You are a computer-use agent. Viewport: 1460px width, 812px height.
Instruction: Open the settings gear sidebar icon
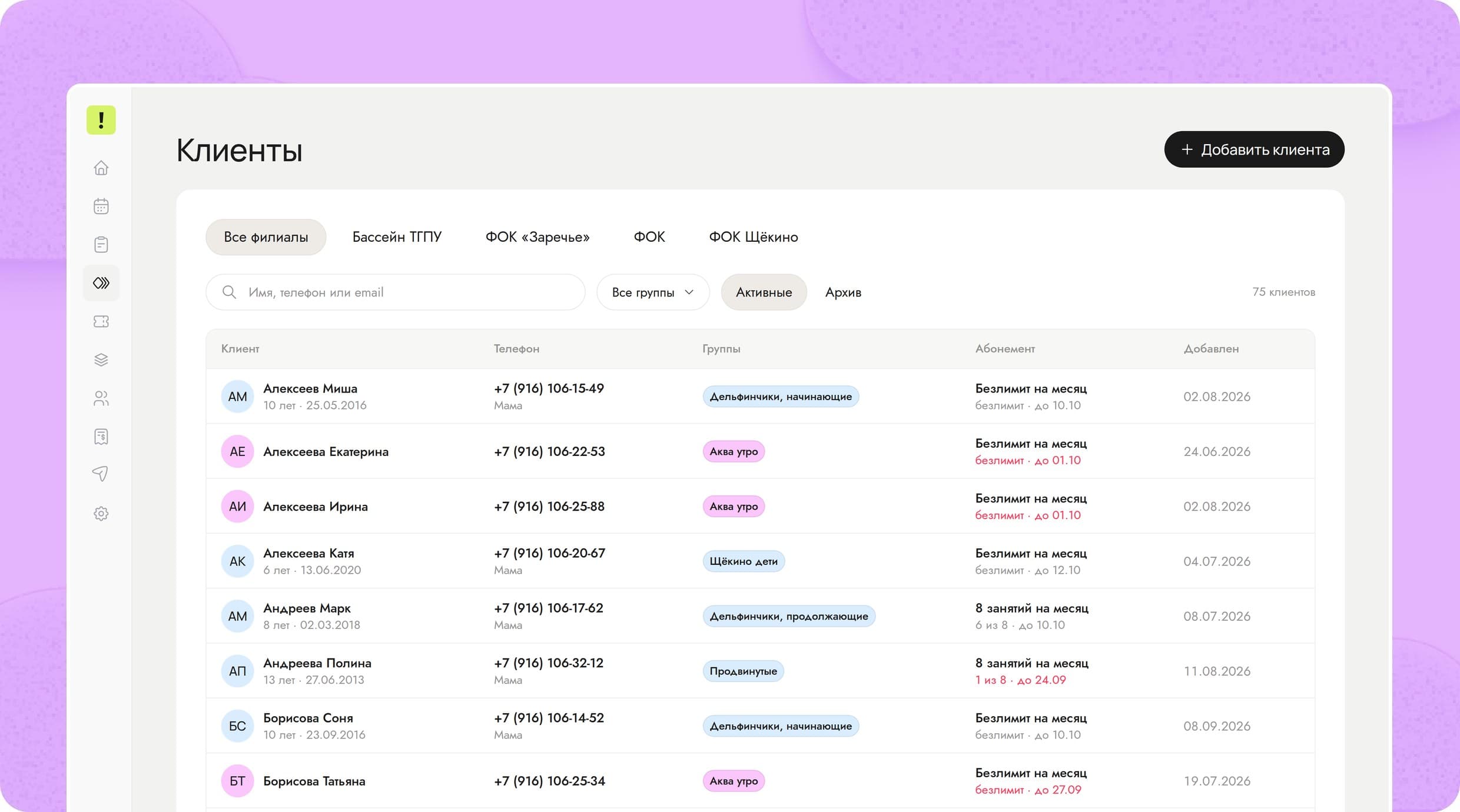(x=101, y=514)
